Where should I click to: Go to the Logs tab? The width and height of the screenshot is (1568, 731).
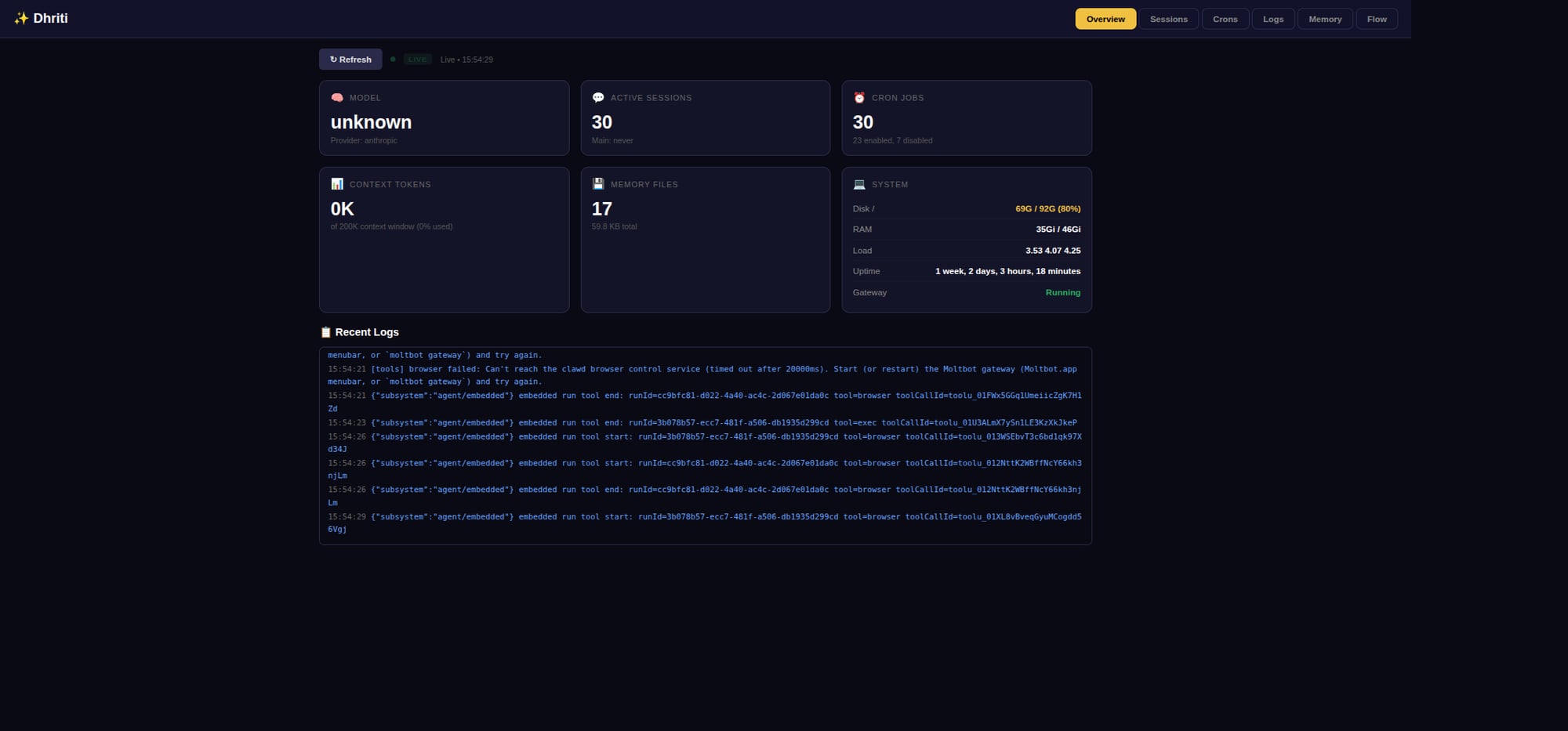(1273, 19)
